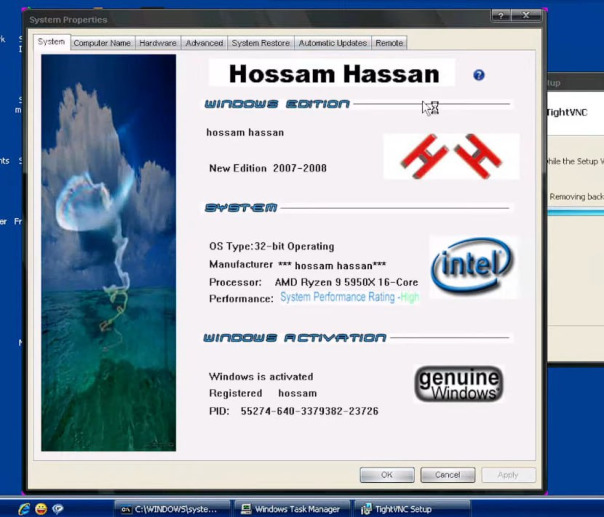Open Internet Explorer from quick launch
The height and width of the screenshot is (517, 604).
(x=24, y=509)
